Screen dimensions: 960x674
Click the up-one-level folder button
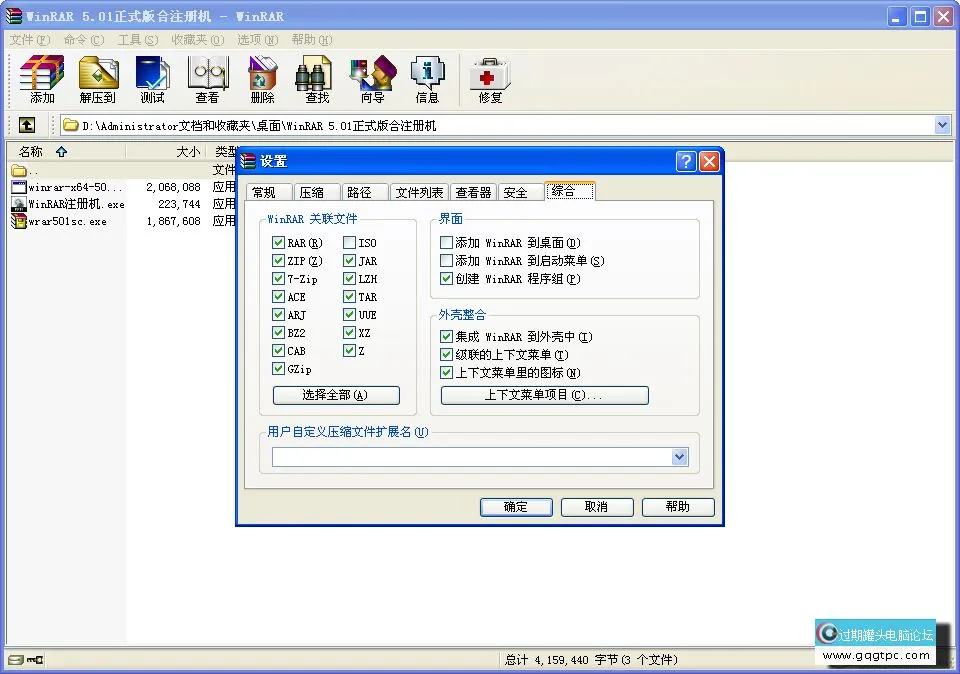[27, 125]
